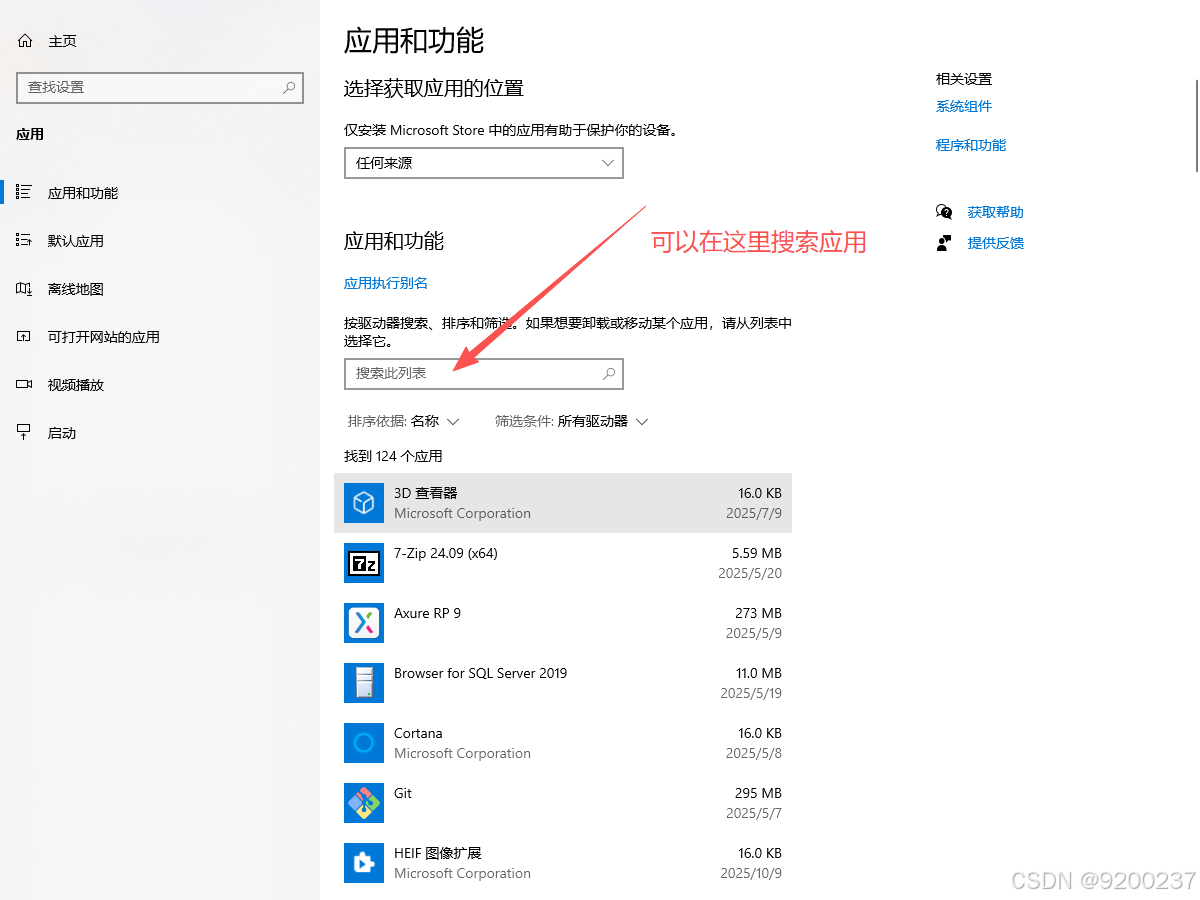Select the HEIF 图像扩展 app name
The image size is (1200, 900).
point(438,853)
